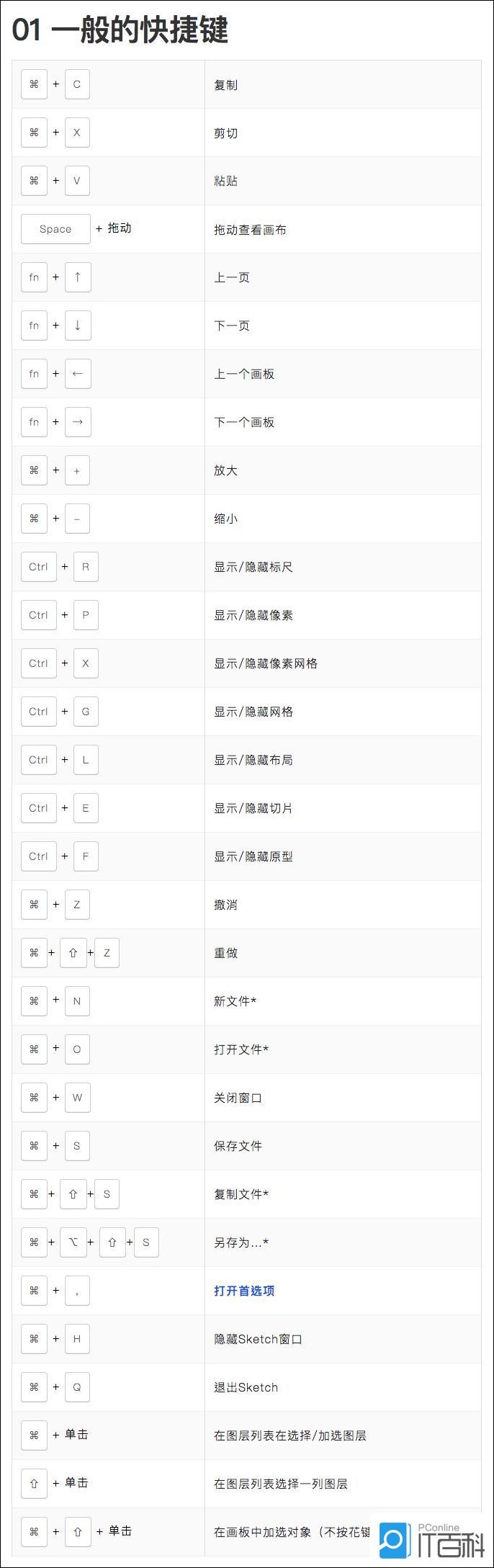The width and height of the screenshot is (494, 1568).
Task: Click the comma key beside 打开首选项
Action: click(77, 1291)
